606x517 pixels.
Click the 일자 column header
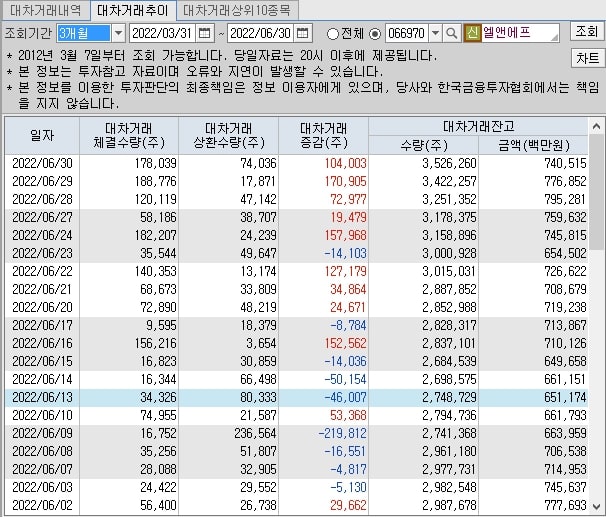click(x=42, y=136)
